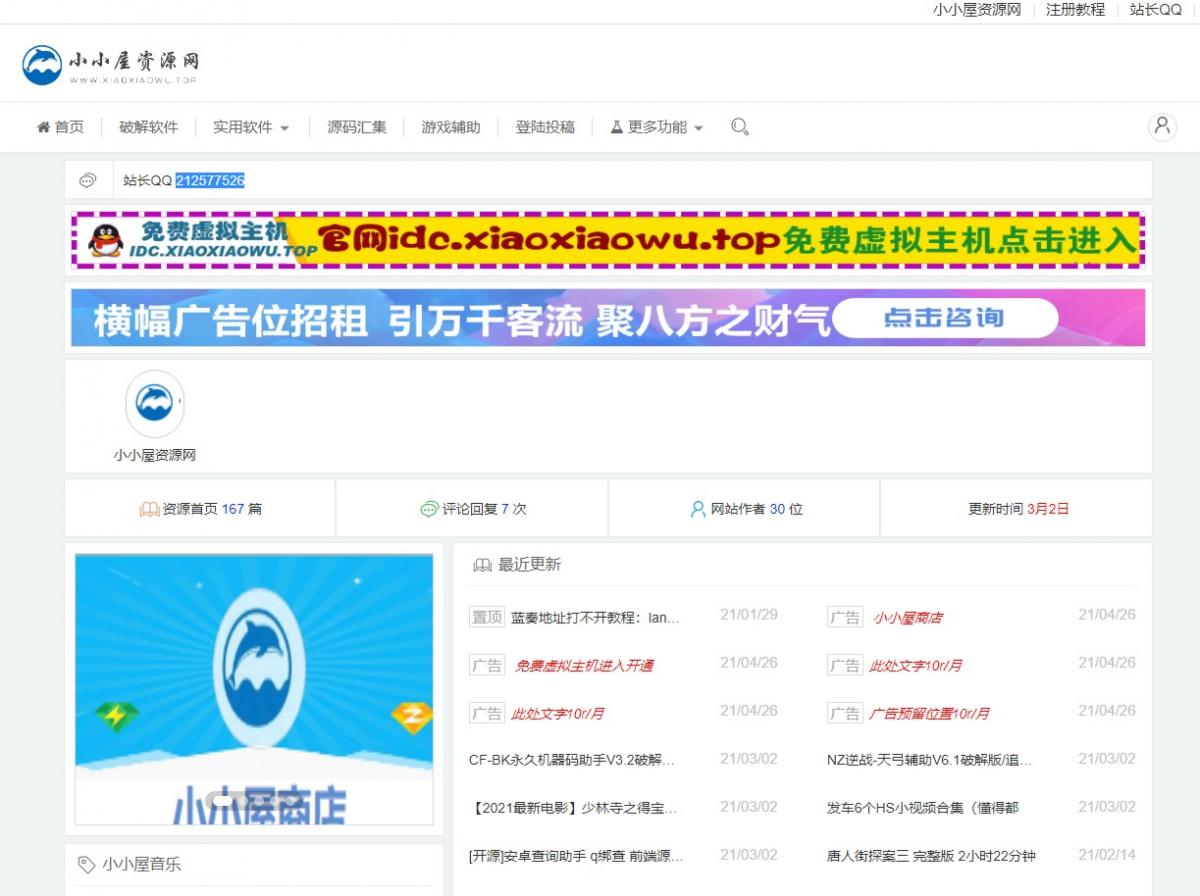Go to 游戏辅助 navigation item
1200x896 pixels.
pyautogui.click(x=450, y=127)
